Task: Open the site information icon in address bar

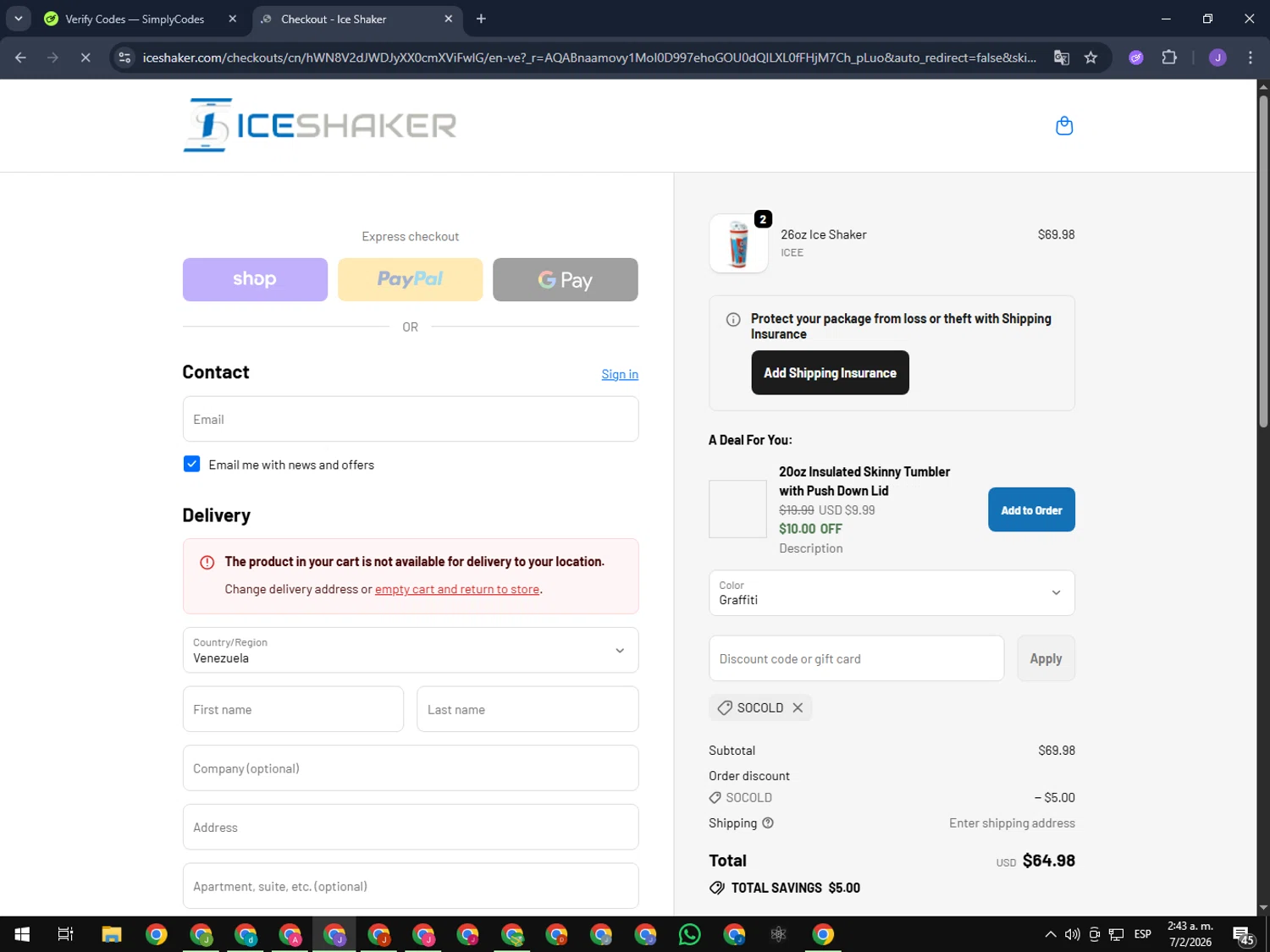Action: (124, 58)
